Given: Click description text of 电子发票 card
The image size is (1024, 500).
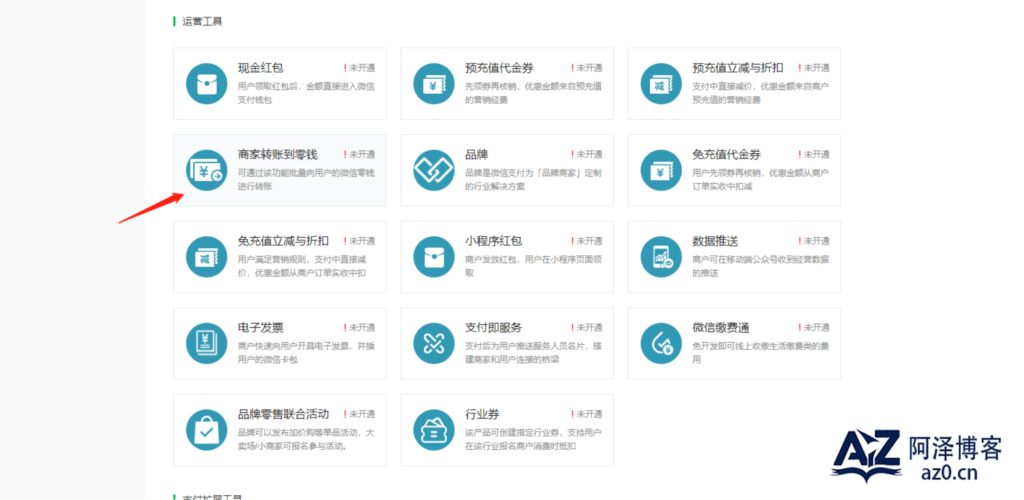Looking at the screenshot, I should [306, 352].
